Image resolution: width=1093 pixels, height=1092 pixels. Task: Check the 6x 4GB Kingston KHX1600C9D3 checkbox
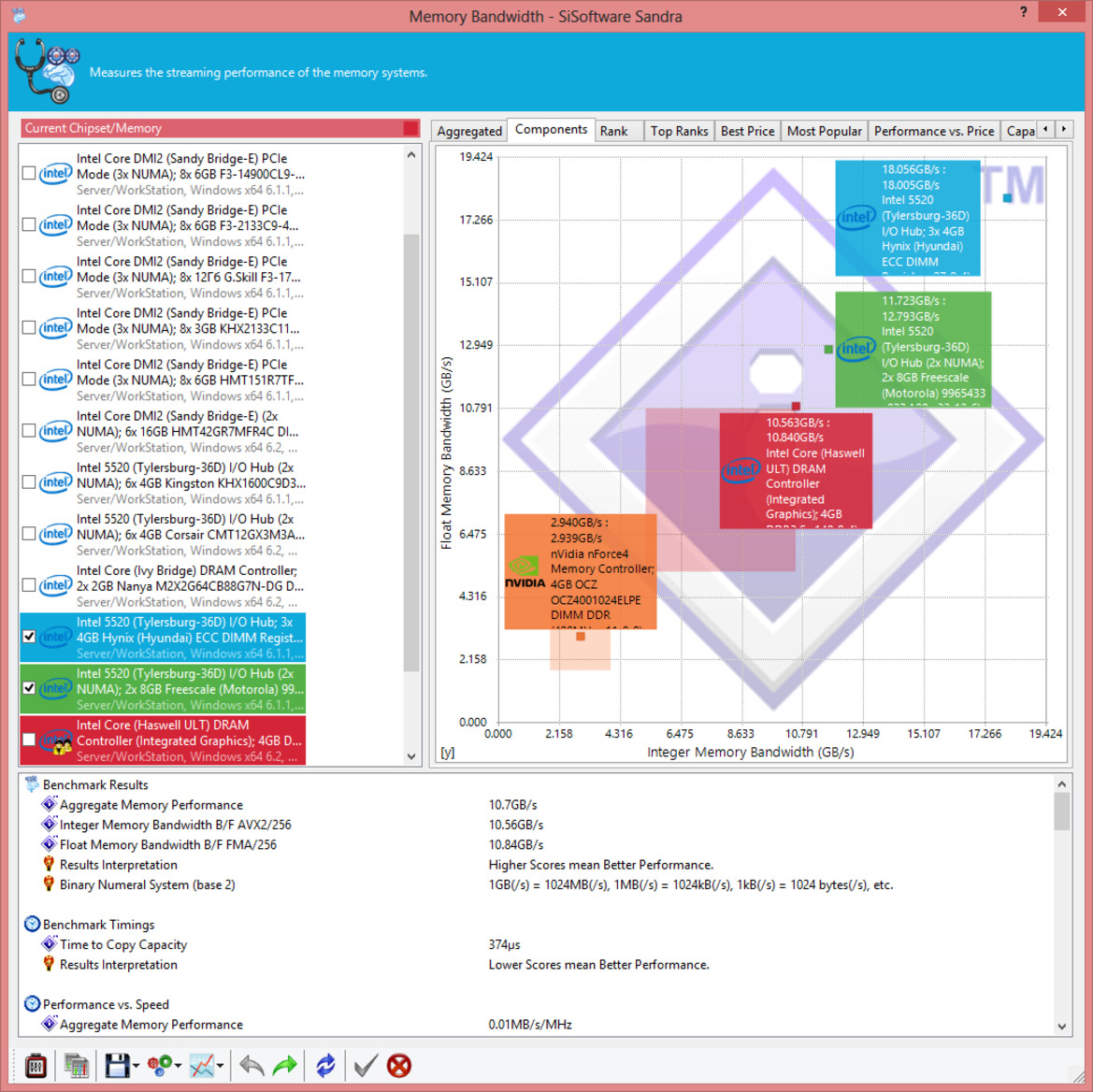29,482
